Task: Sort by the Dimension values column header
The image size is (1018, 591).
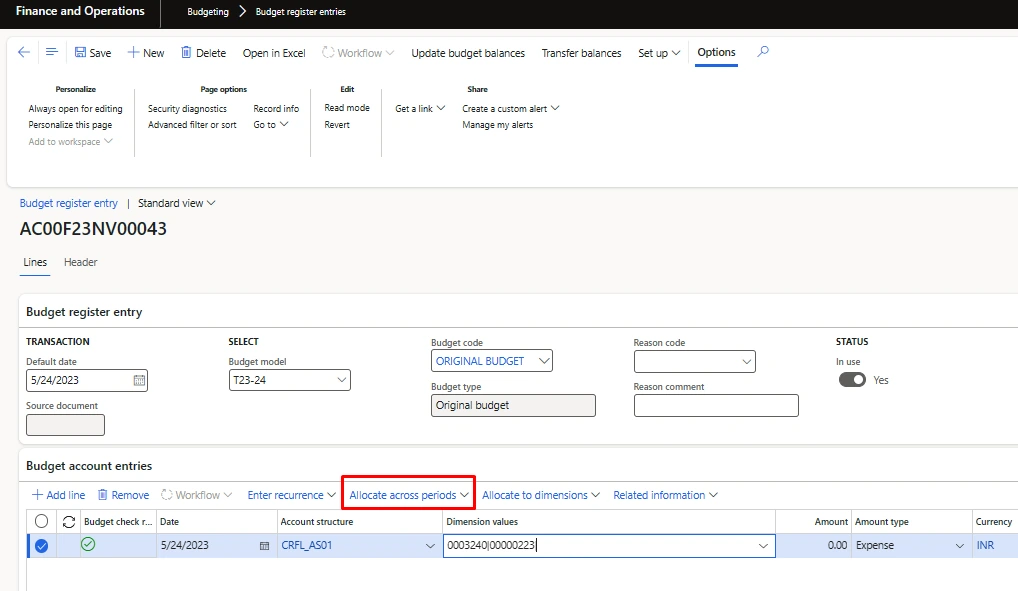Action: point(482,522)
